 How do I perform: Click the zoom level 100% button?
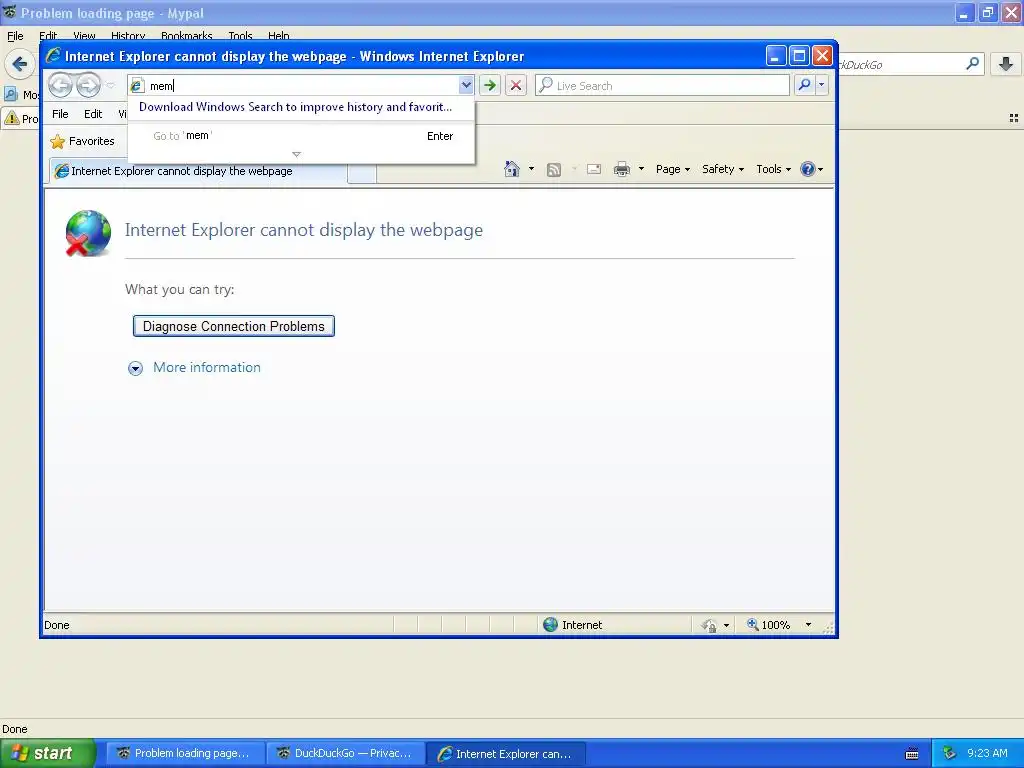[769, 625]
